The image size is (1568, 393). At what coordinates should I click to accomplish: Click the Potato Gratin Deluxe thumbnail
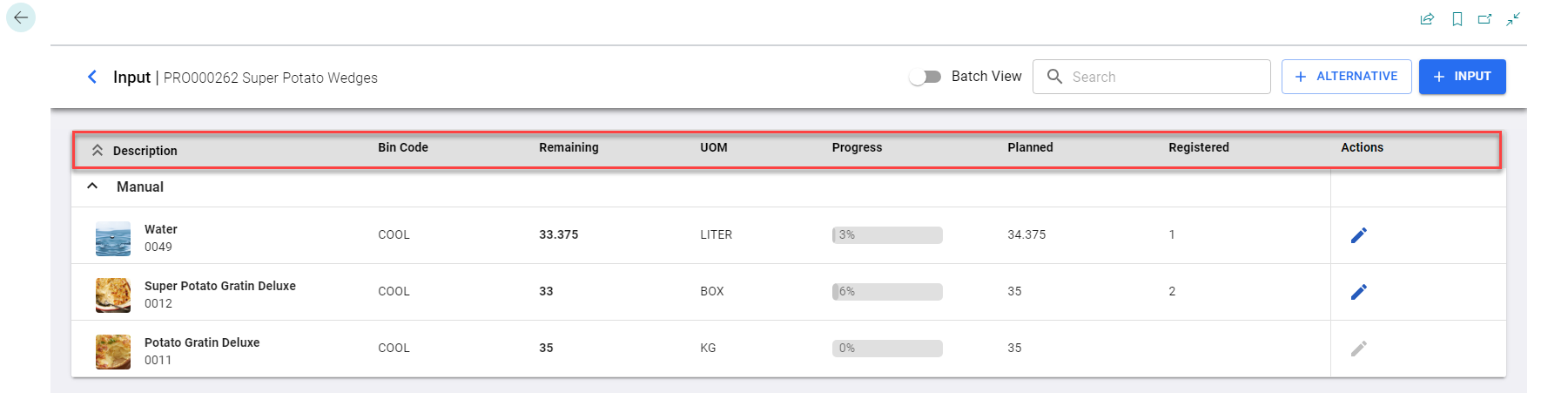(x=113, y=351)
